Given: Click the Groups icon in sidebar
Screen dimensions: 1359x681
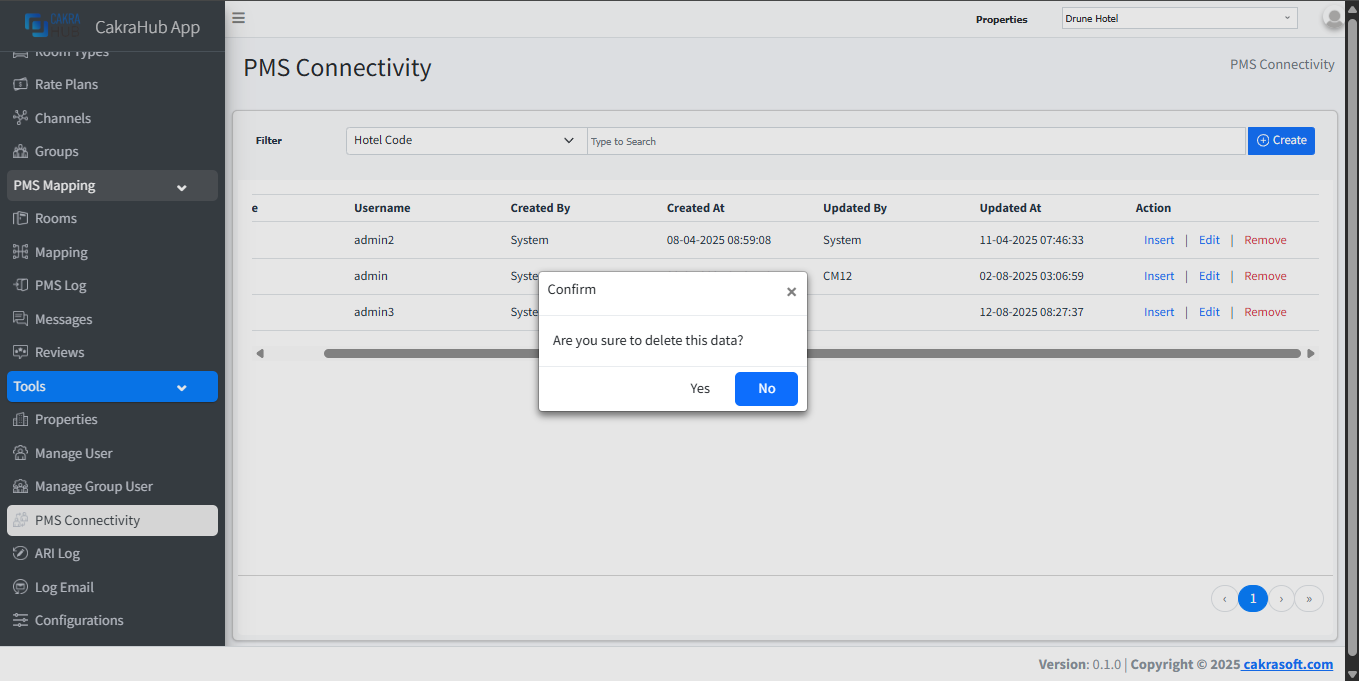Looking at the screenshot, I should 21,151.
